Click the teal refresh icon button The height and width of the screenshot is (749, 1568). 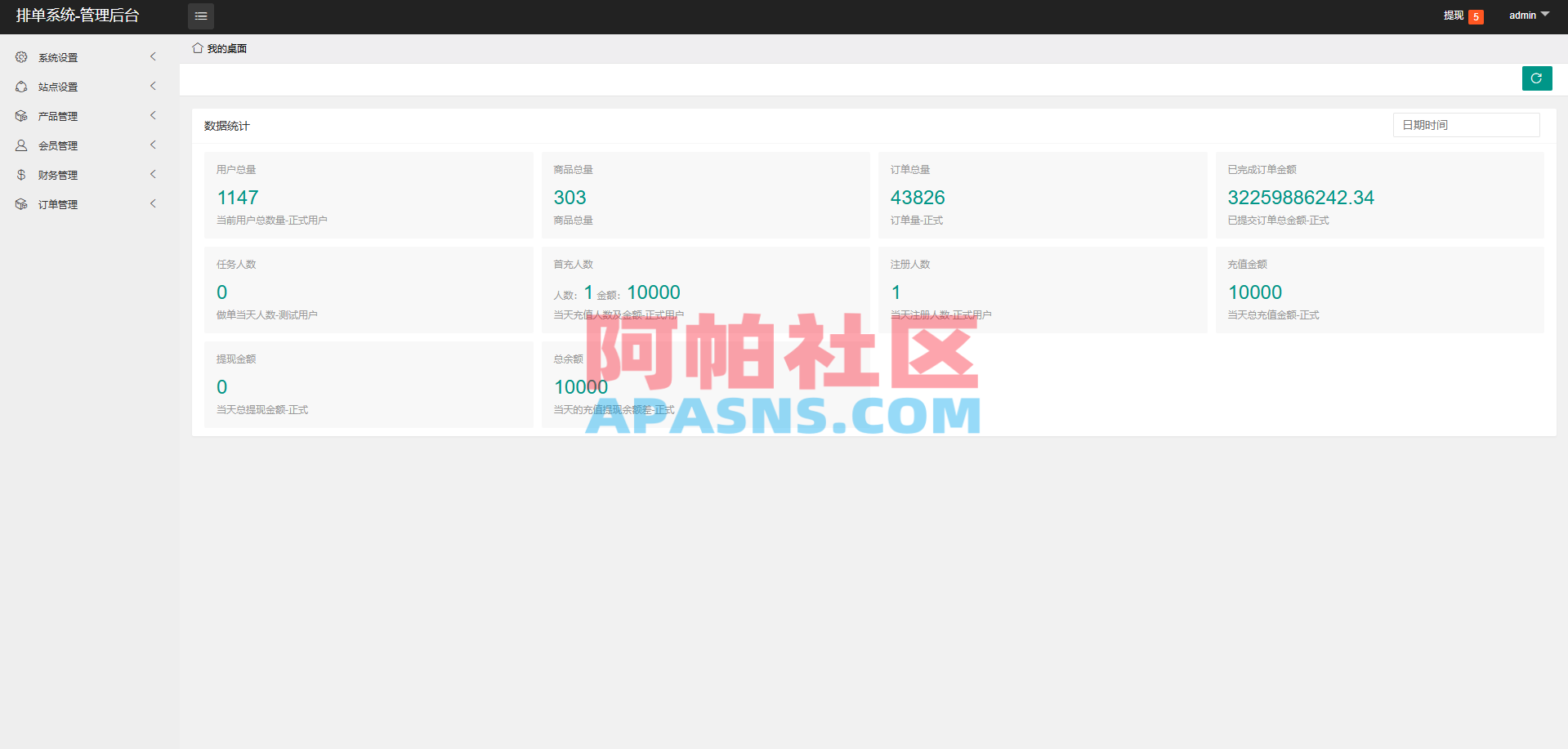1536,78
